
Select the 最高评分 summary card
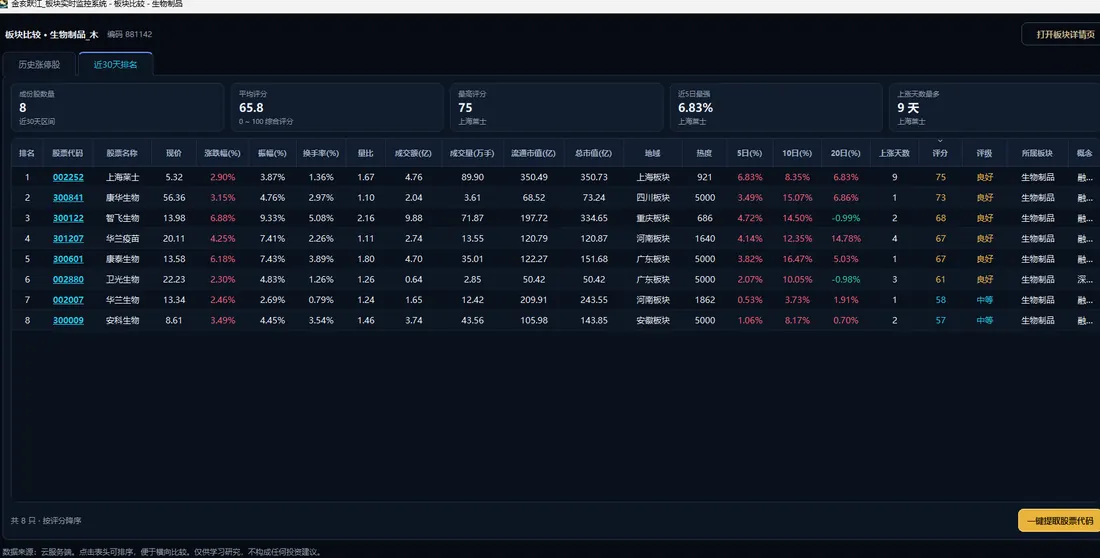click(x=556, y=107)
